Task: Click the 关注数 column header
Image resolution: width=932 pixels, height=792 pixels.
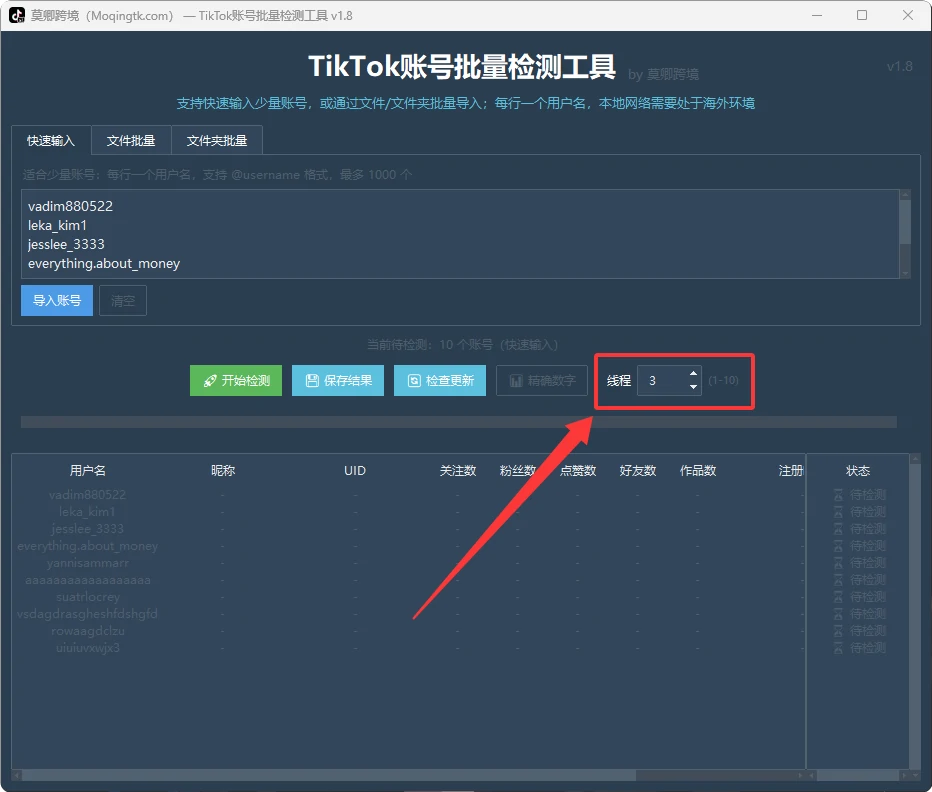Action: 458,470
